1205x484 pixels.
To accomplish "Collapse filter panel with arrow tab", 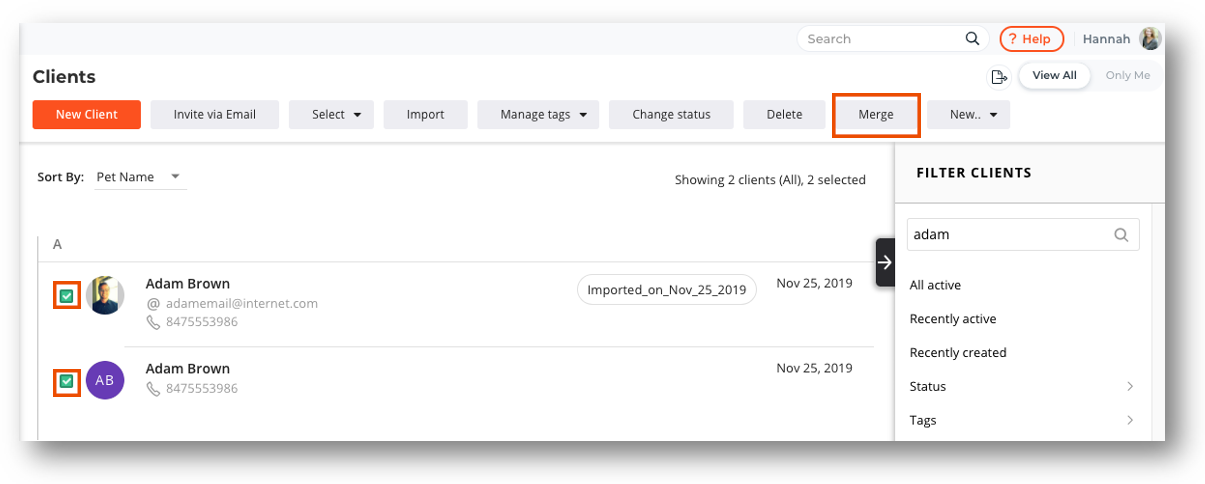I will (885, 263).
